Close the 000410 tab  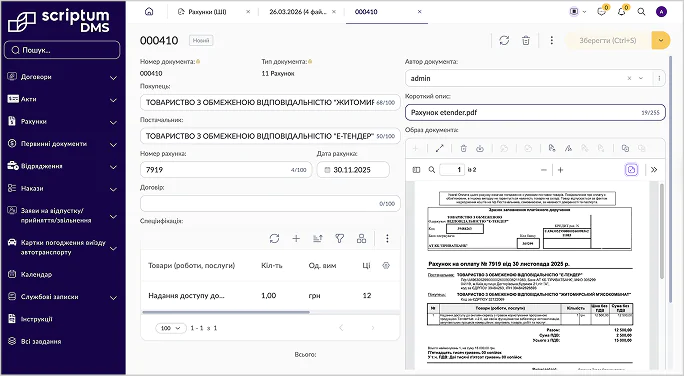click(420, 12)
